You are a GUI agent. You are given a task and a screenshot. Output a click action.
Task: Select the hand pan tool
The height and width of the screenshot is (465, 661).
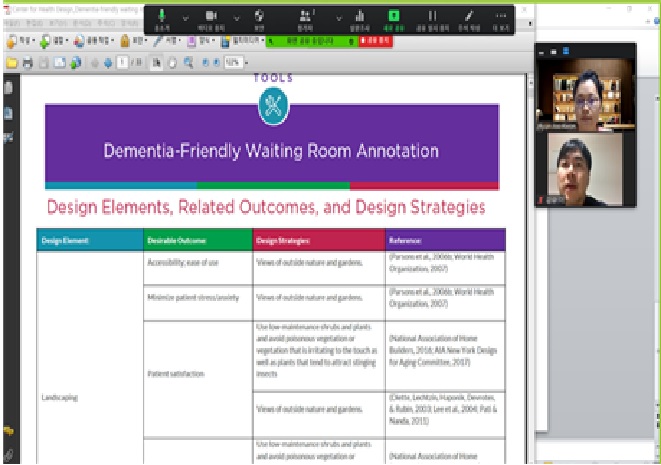(x=172, y=64)
